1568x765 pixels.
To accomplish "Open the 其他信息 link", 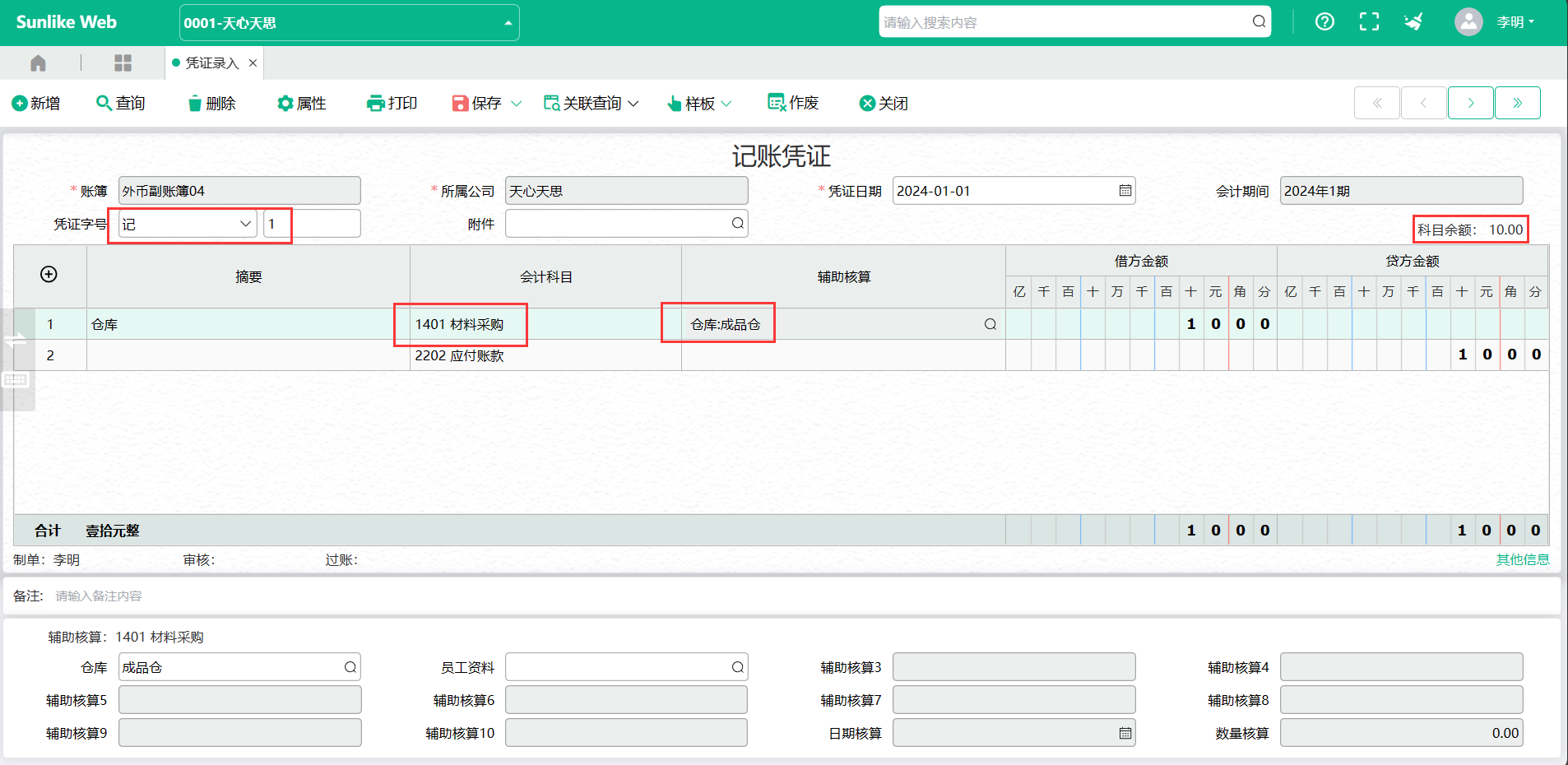I will point(1522,559).
